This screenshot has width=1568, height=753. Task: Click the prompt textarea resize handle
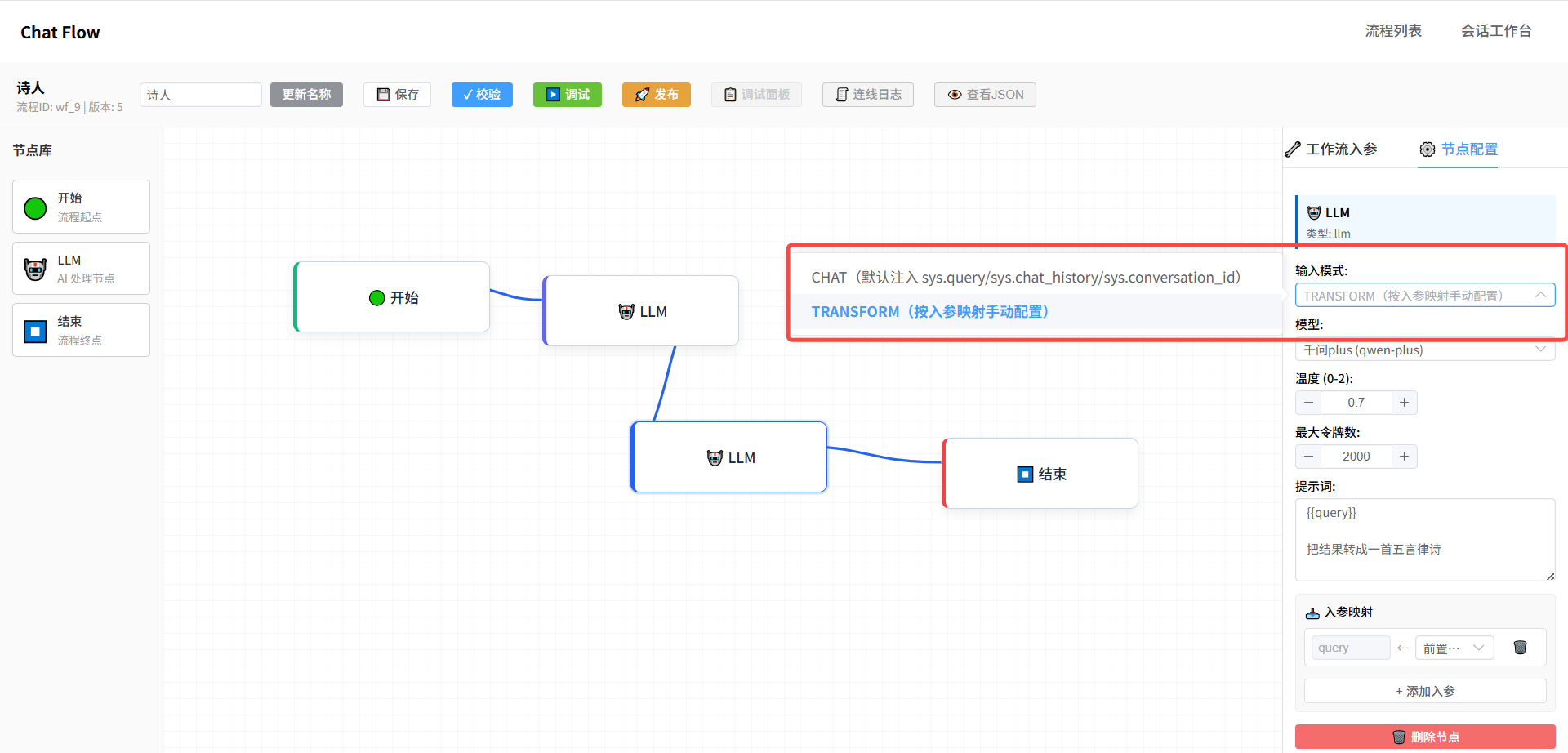pyautogui.click(x=1550, y=576)
